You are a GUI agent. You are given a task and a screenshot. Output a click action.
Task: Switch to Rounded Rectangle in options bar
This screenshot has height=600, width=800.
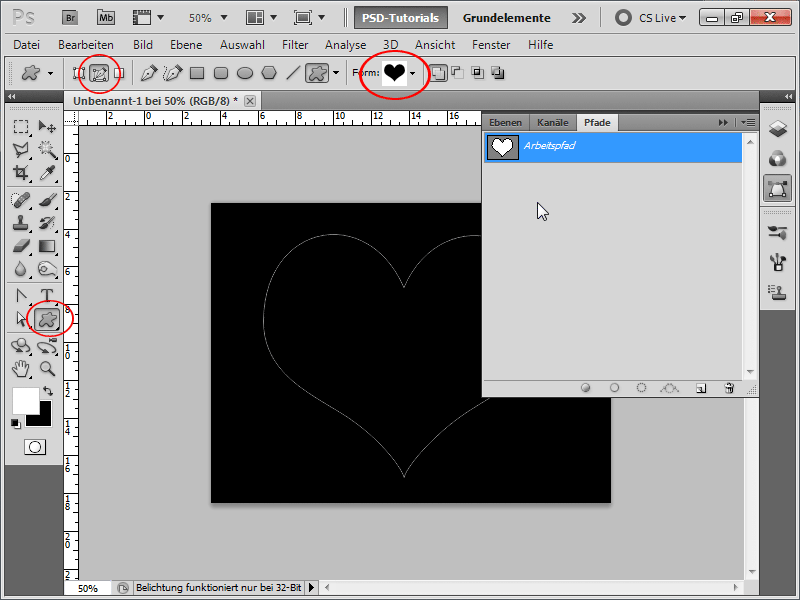(221, 73)
